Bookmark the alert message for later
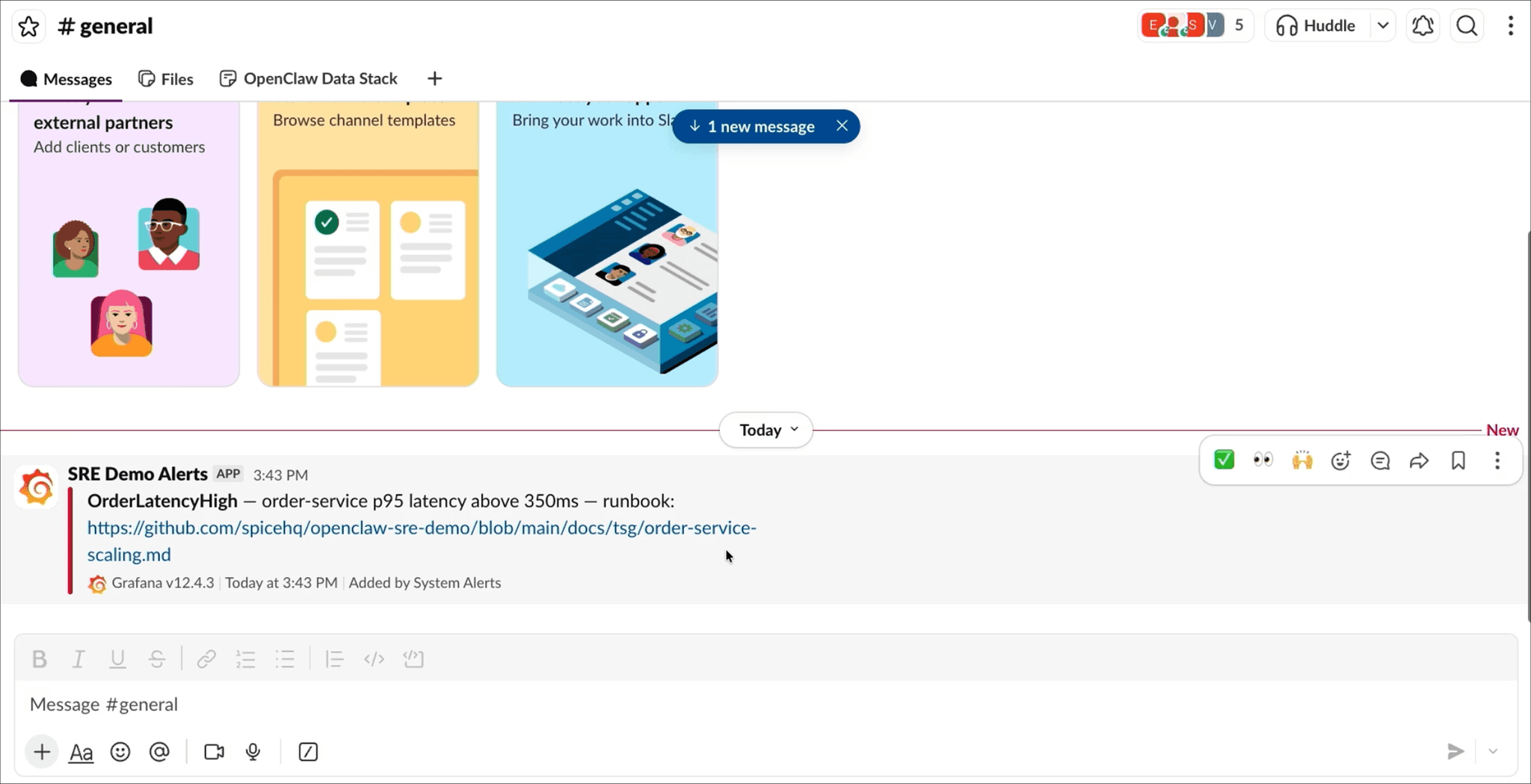The height and width of the screenshot is (784, 1531). click(x=1458, y=460)
